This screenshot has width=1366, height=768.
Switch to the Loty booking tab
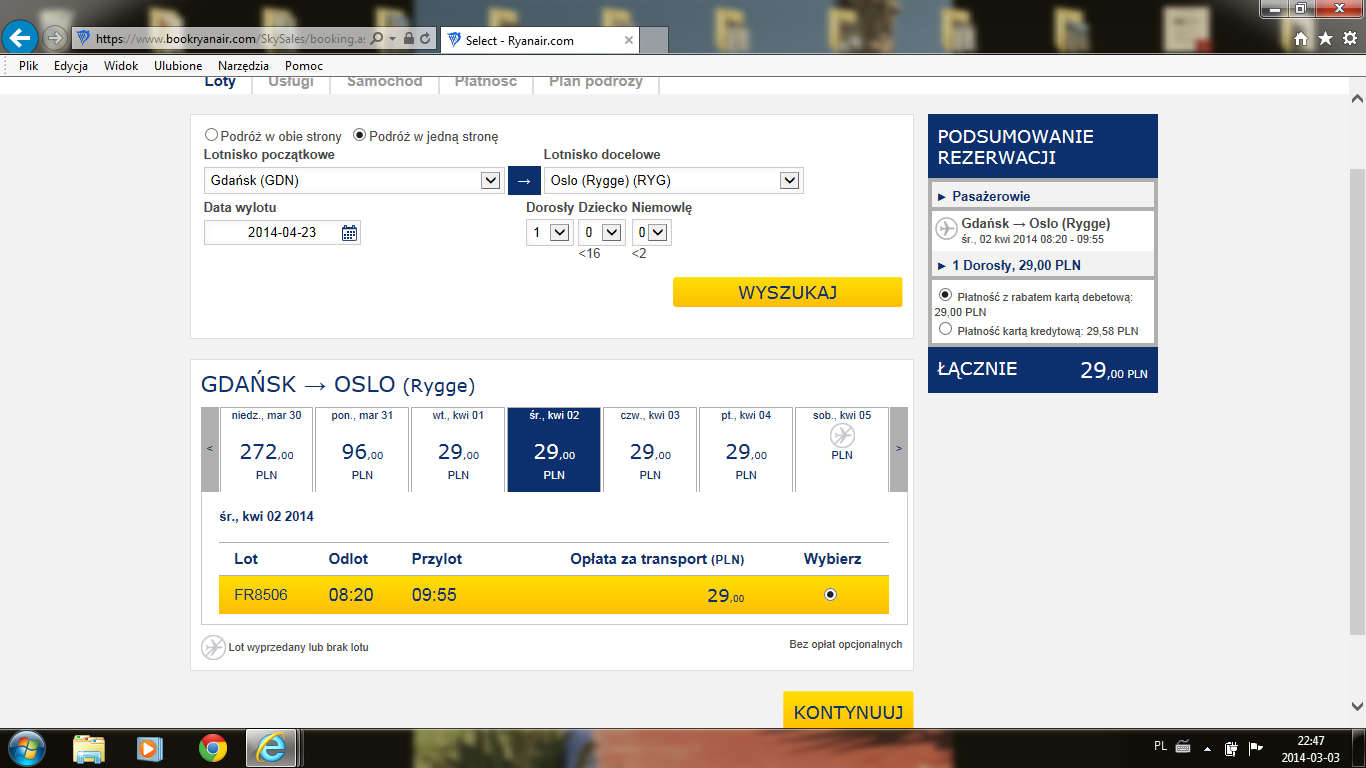(x=220, y=83)
